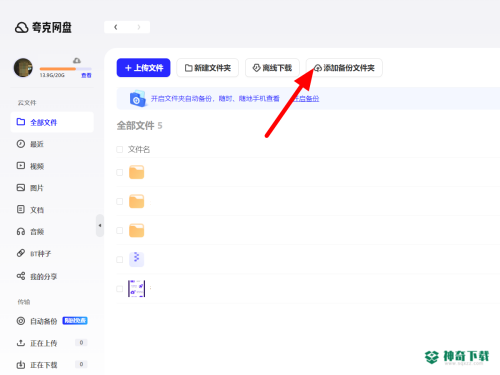
Task: Click the 全部文件 5 heading
Action: [x=139, y=126]
